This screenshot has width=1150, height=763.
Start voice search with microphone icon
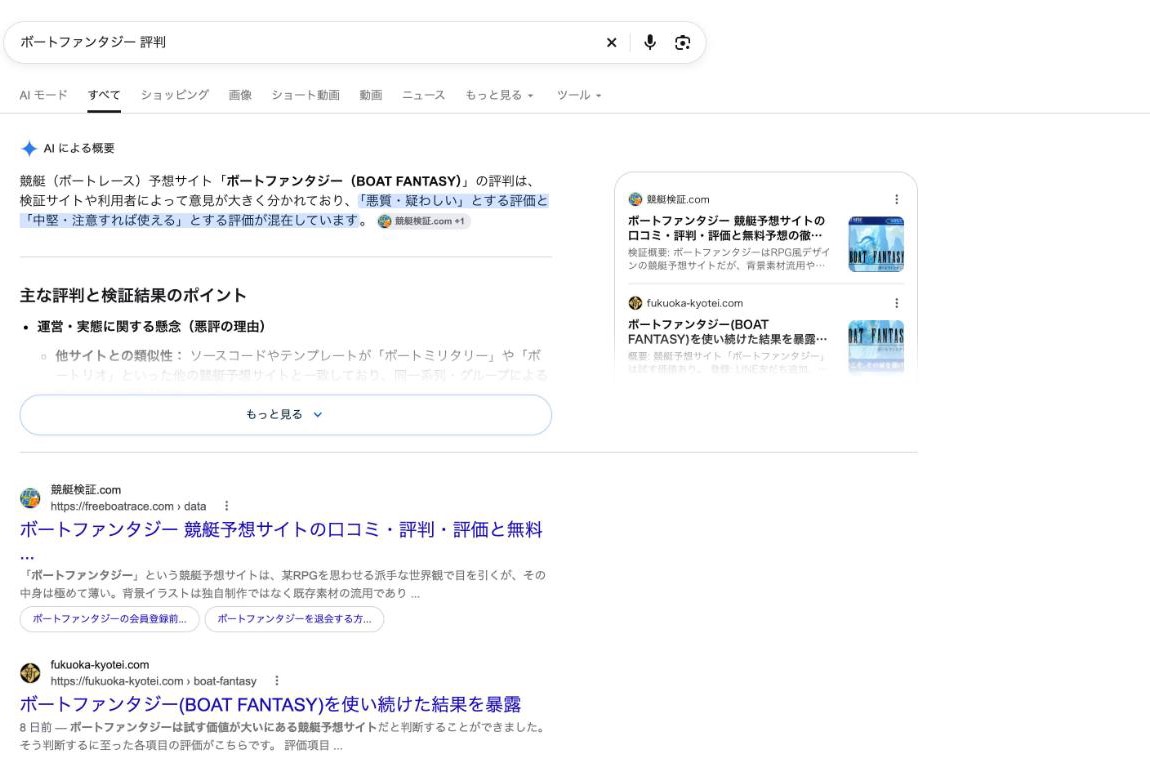(650, 43)
